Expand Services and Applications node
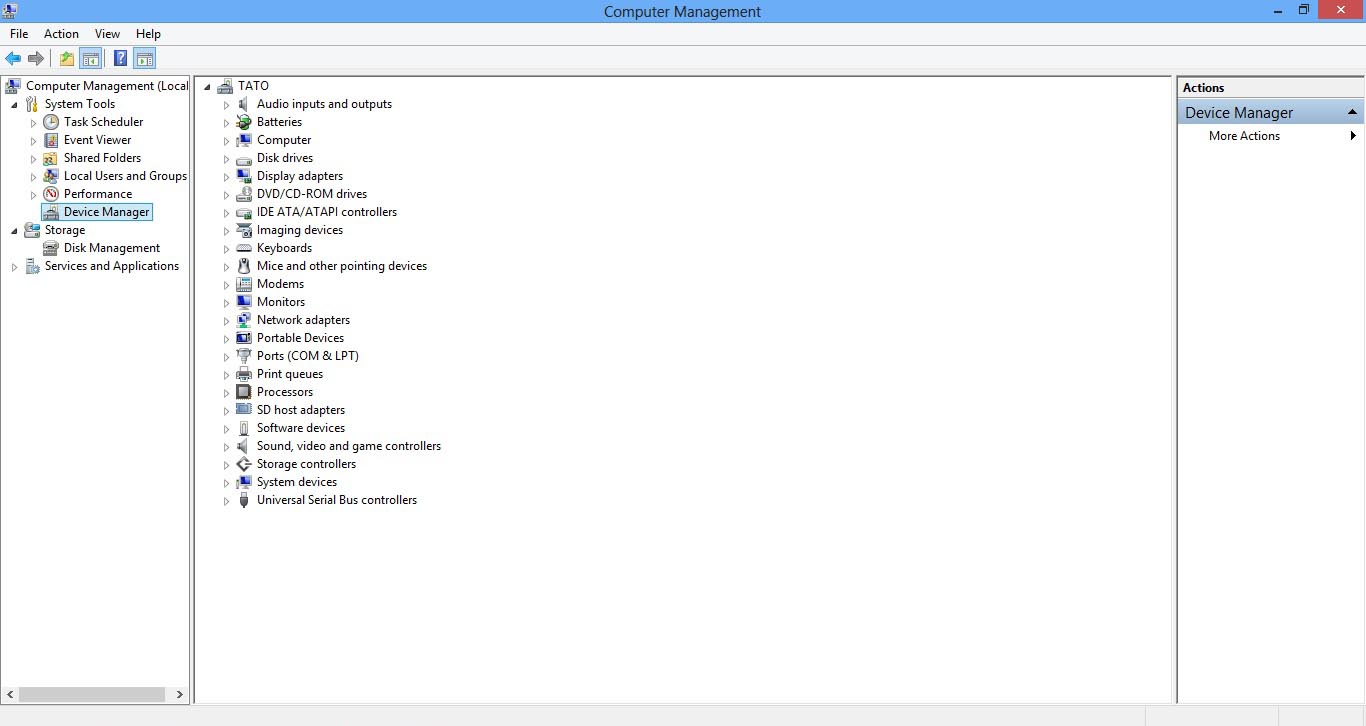 coord(14,267)
